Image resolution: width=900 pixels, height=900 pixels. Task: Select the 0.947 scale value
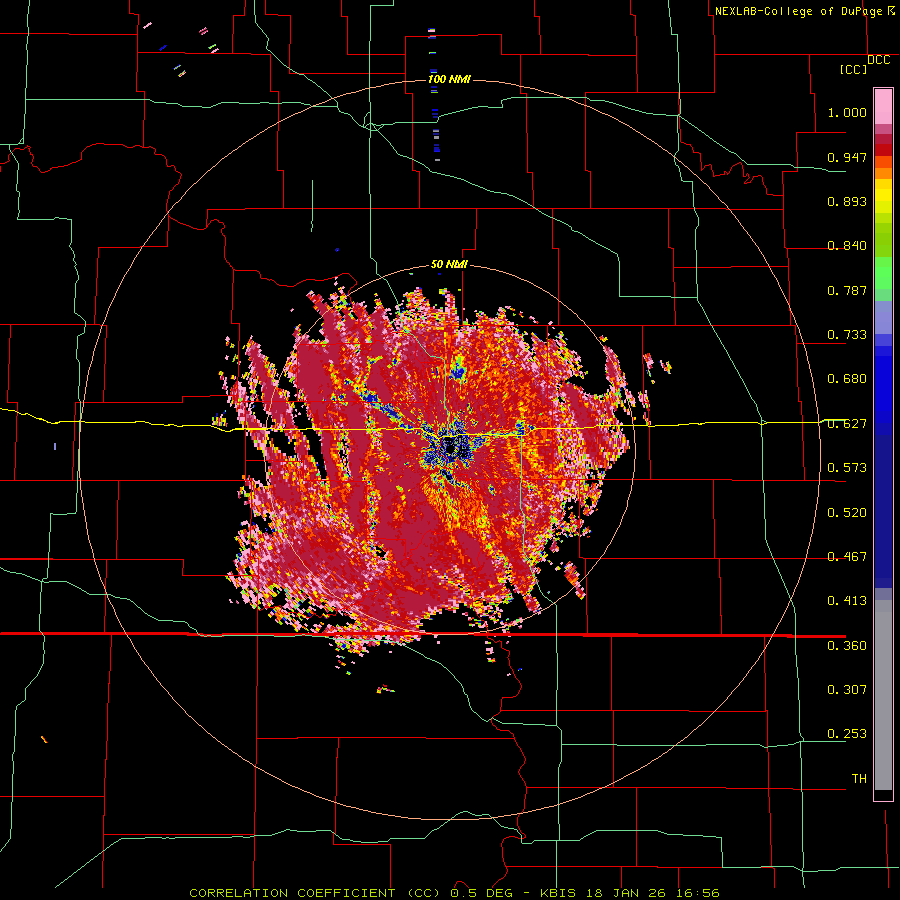(847, 157)
